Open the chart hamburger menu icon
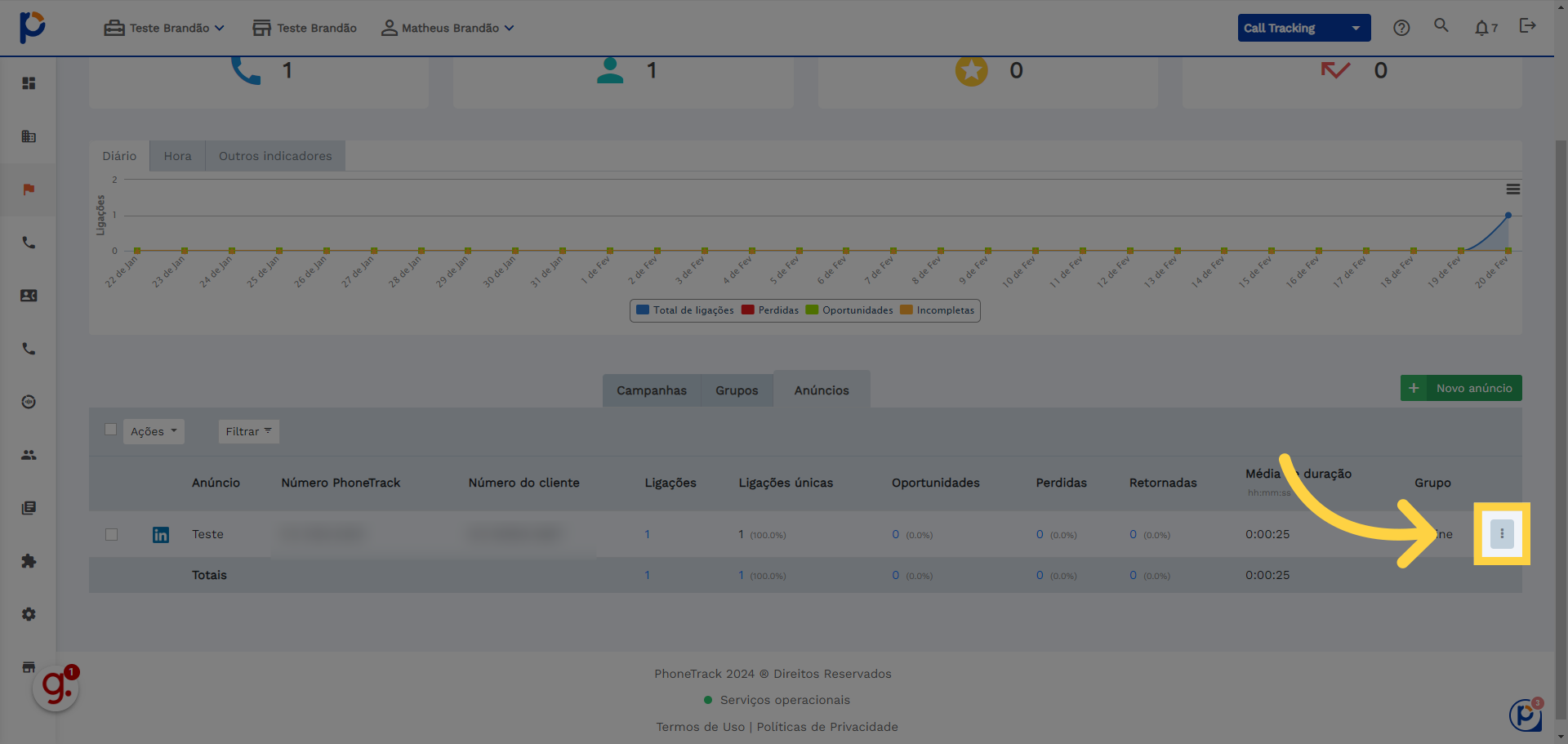 tap(1513, 189)
